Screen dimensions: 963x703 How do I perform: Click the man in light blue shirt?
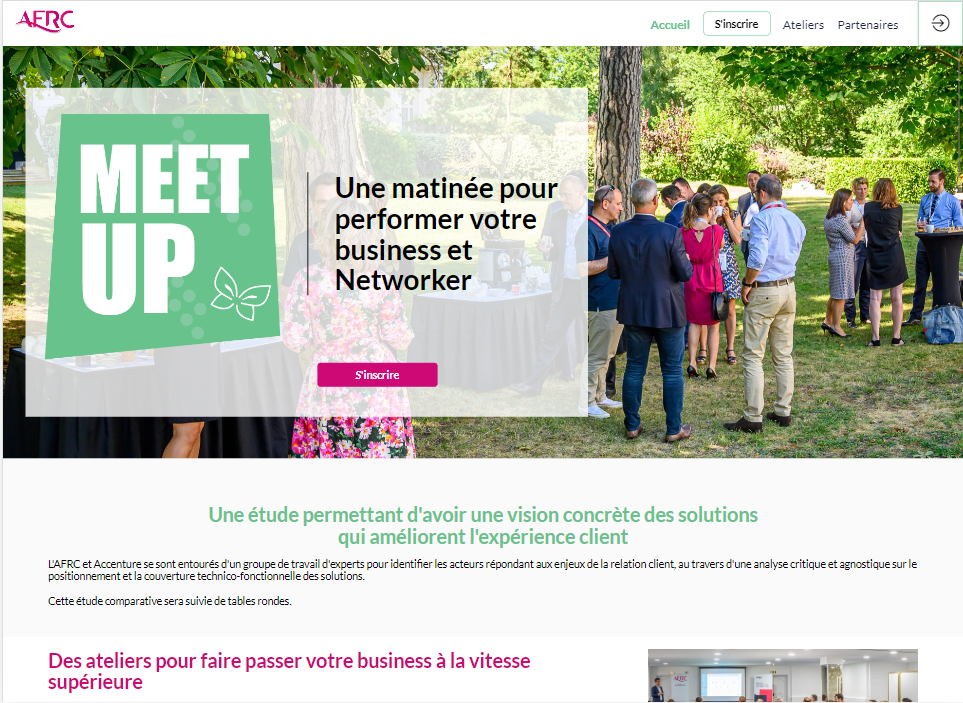coord(770,302)
